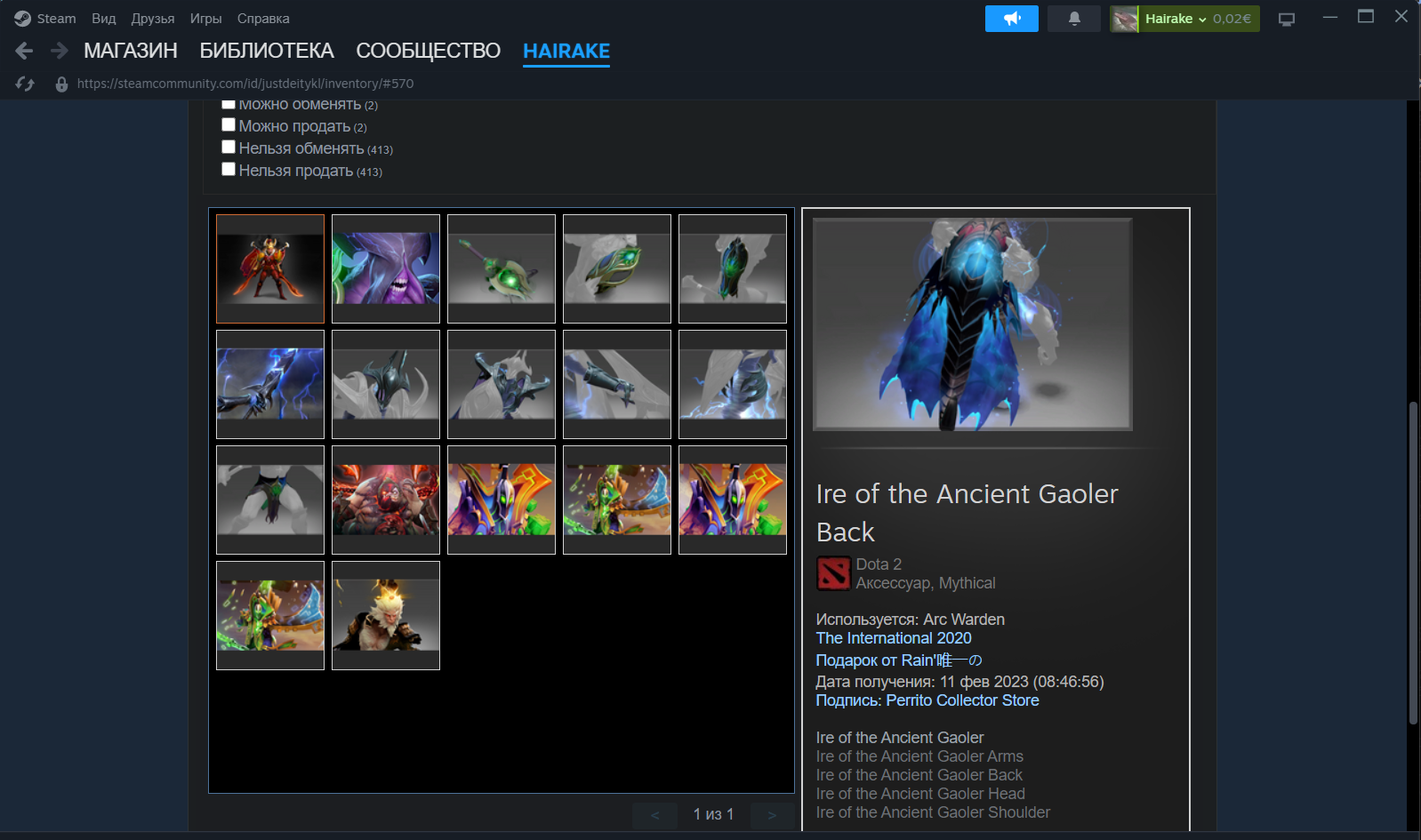The height and width of the screenshot is (840, 1421).
Task: Open the Игры menu
Action: 205,19
